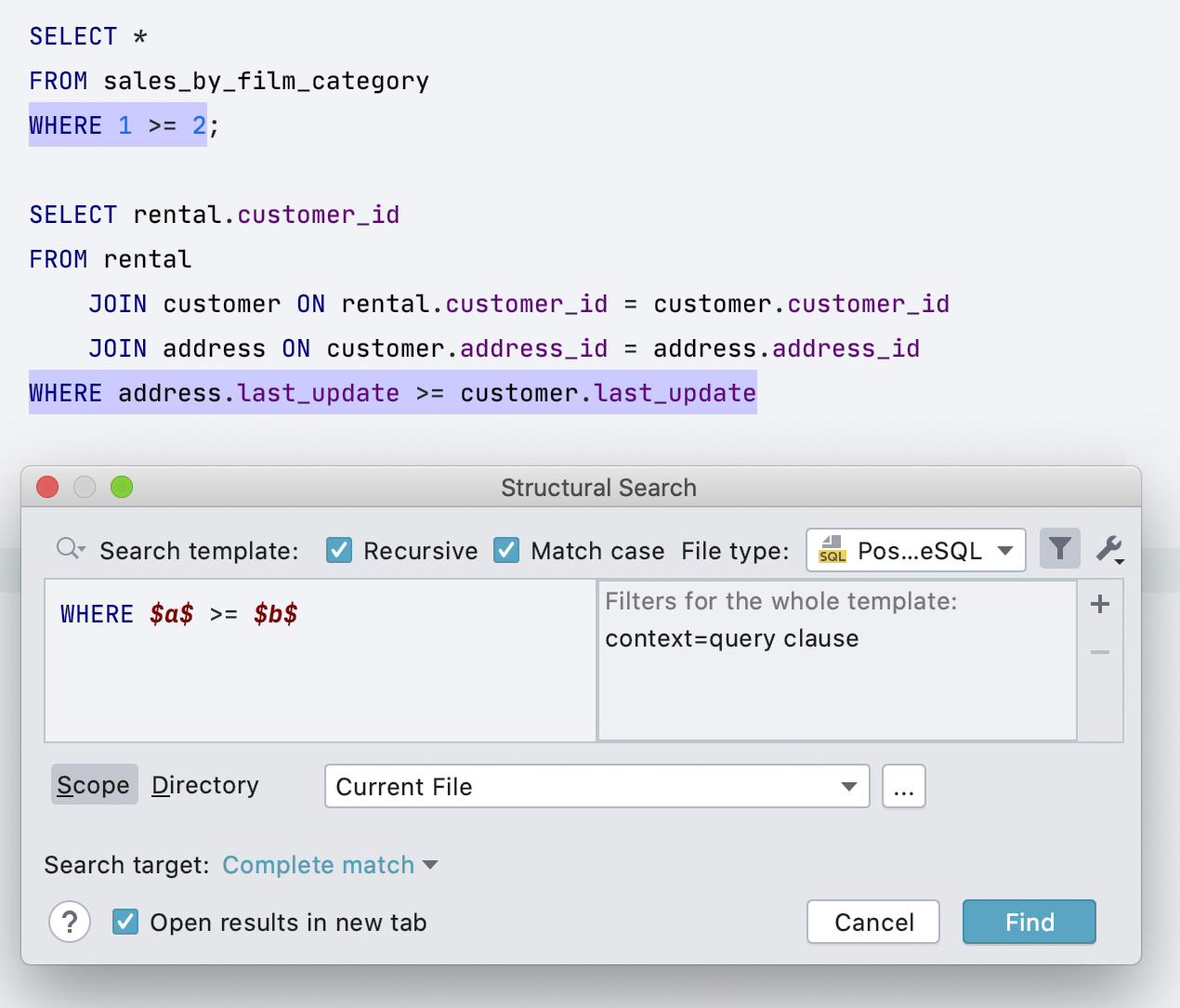Click JOIN address line in editor

505,348
